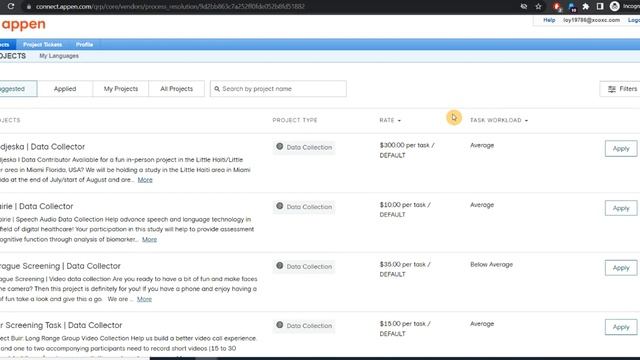Click the red extension icon in toolbar
The width and height of the screenshot is (640, 360).
(557, 6)
